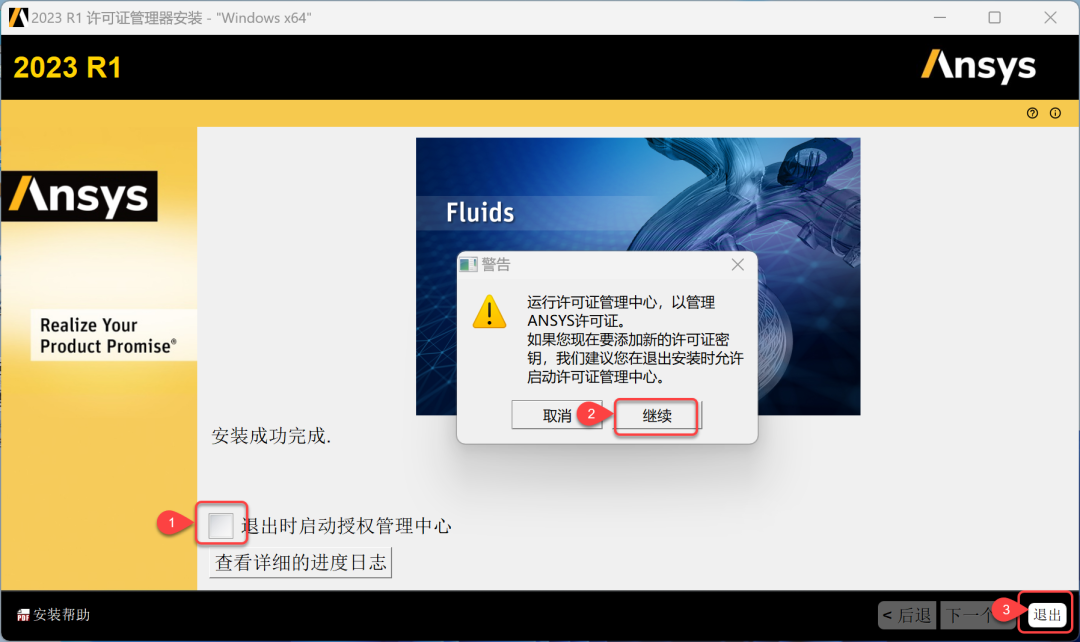Click 继续 in the warning dialog
The width and height of the screenshot is (1080, 642).
(x=656, y=415)
